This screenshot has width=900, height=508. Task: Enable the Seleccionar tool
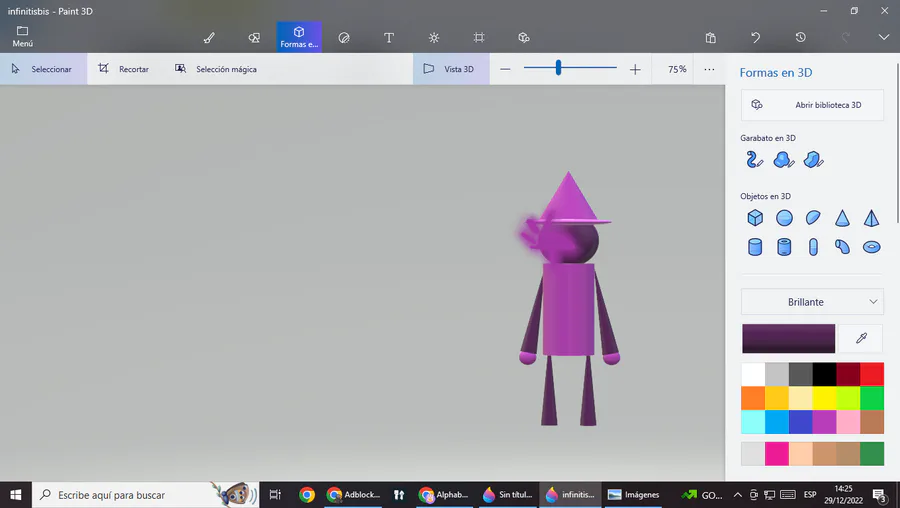pyautogui.click(x=42, y=69)
